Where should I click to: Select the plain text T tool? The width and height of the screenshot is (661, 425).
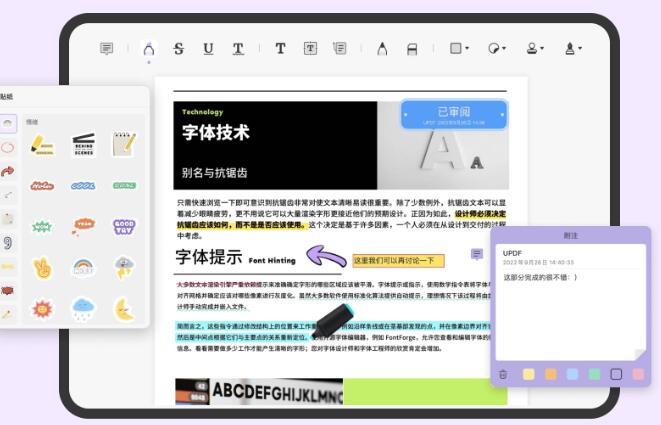point(280,48)
